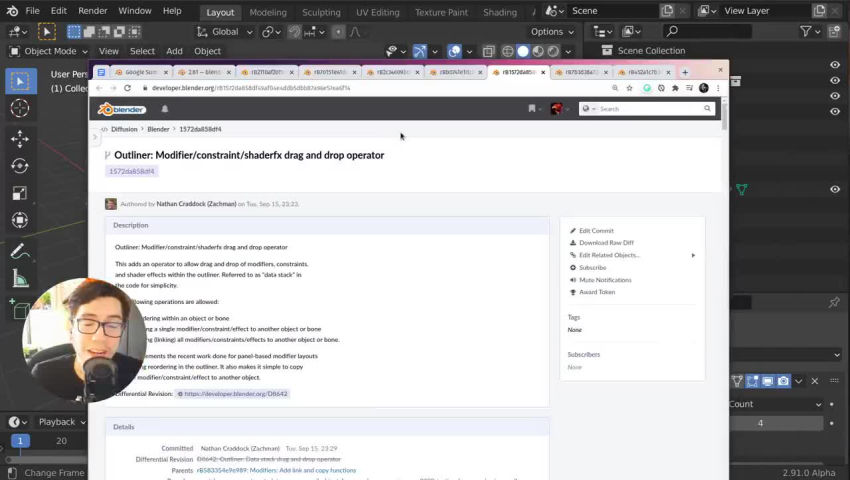Activate the Add Cube tool
This screenshot has width=850, height=480.
pyautogui.click(x=20, y=309)
